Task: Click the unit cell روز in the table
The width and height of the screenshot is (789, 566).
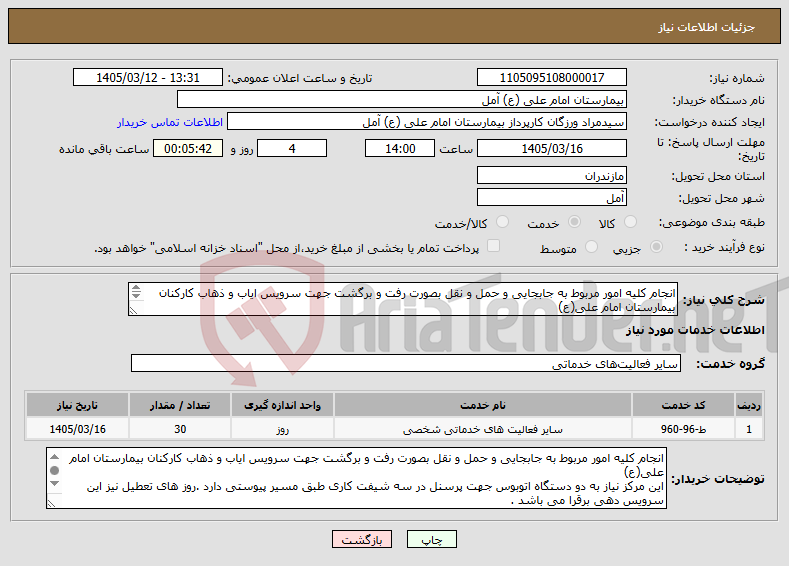Action: [282, 429]
